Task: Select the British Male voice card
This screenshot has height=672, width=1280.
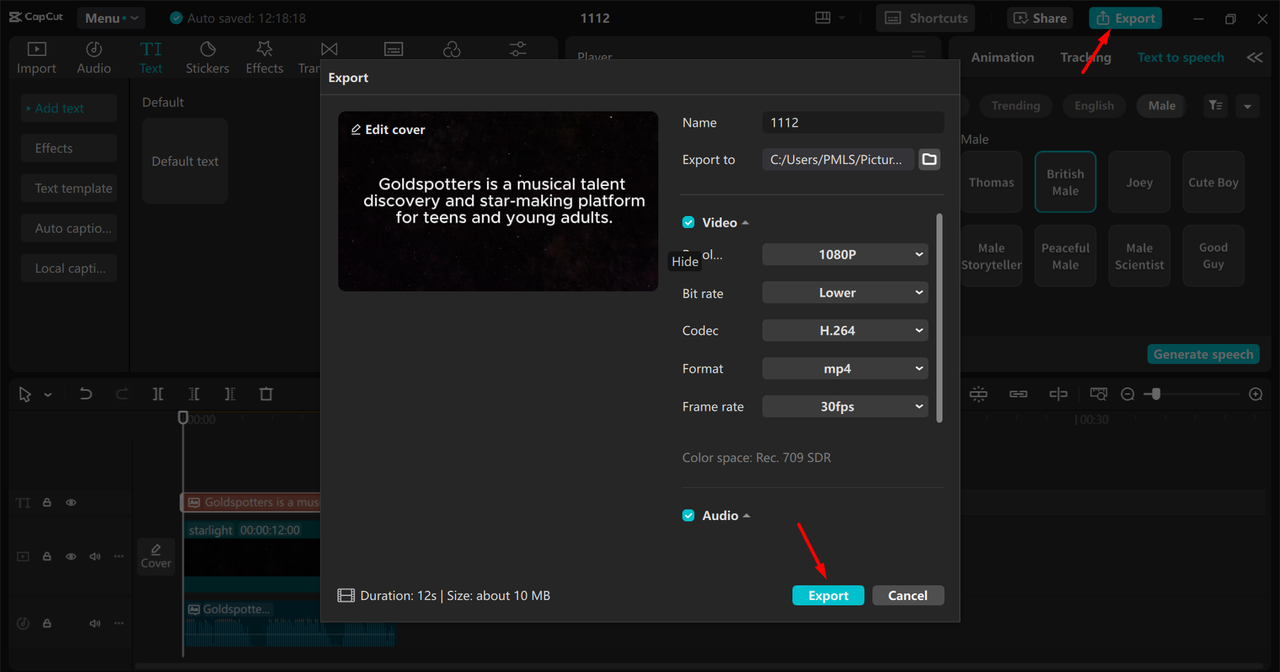Action: (1065, 182)
